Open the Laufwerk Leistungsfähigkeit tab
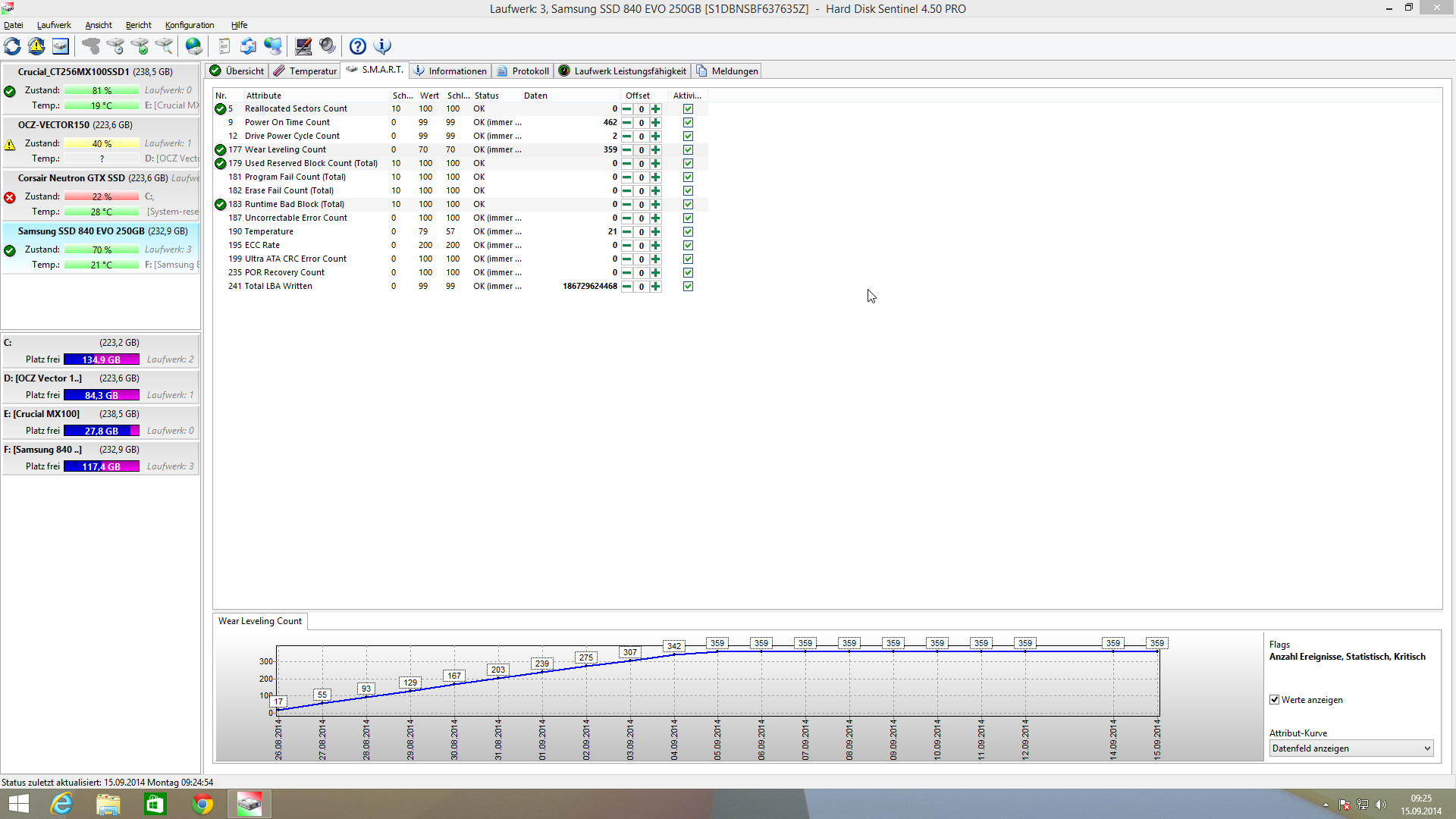The height and width of the screenshot is (819, 1456). coord(623,71)
